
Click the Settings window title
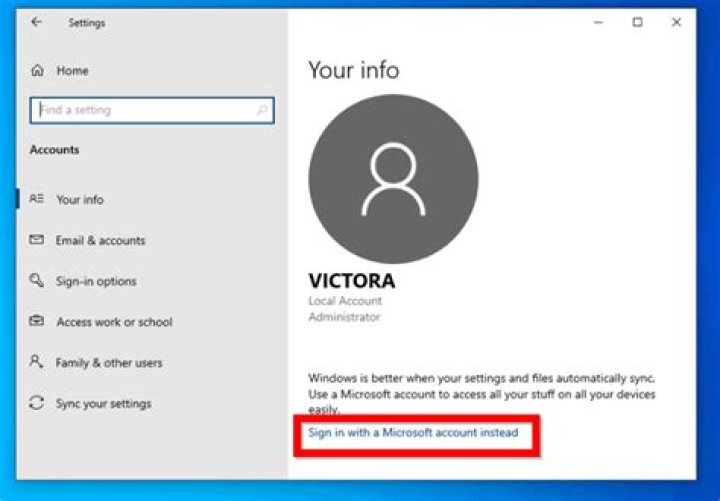point(86,23)
